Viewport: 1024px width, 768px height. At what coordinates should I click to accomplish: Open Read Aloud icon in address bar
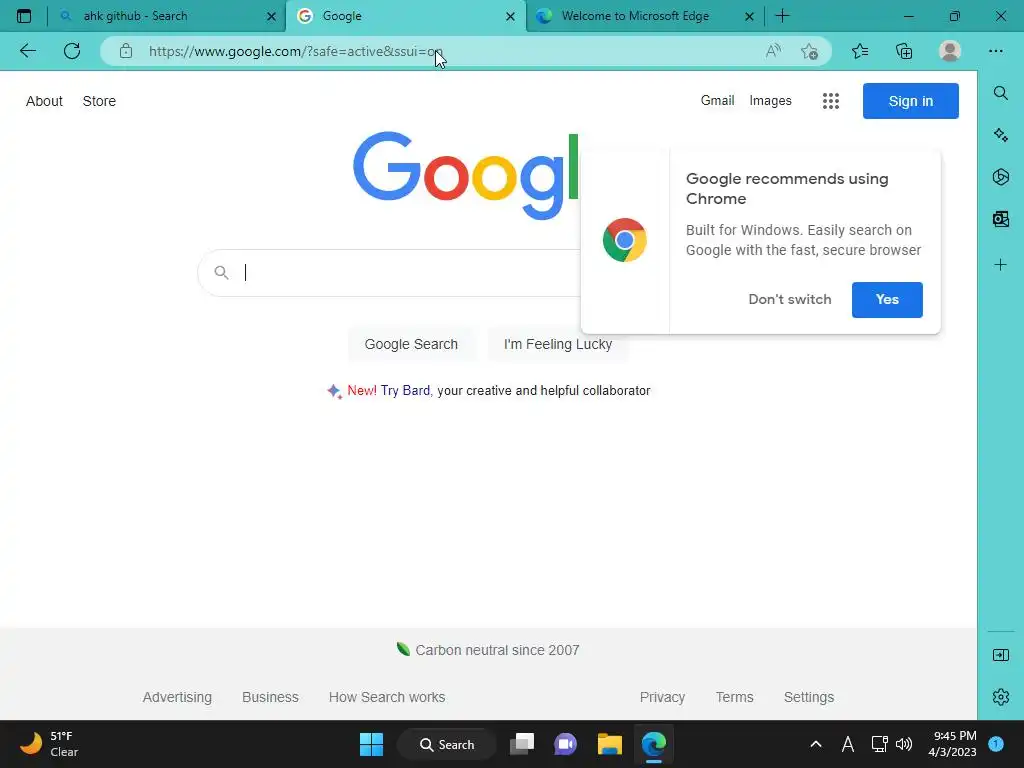[x=773, y=51]
